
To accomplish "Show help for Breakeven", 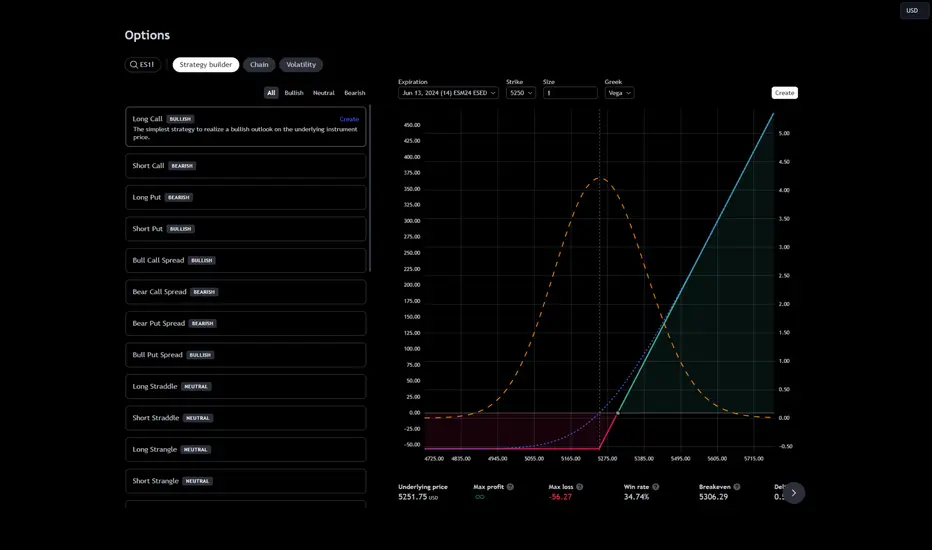I will (737, 487).
